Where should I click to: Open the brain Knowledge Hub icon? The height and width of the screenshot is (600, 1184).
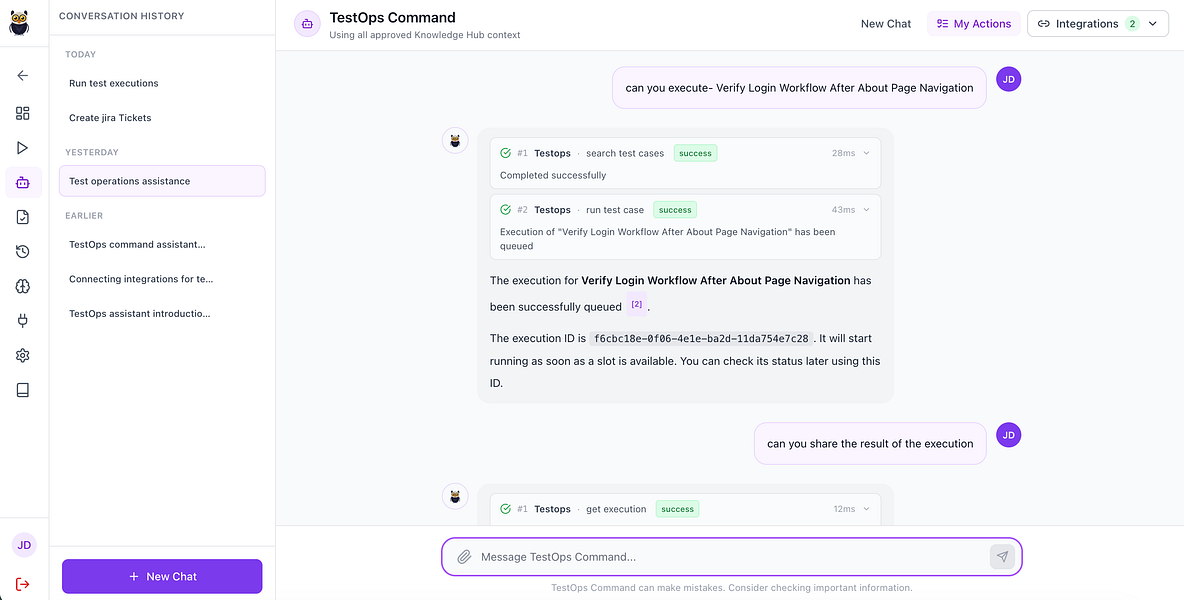point(23,286)
